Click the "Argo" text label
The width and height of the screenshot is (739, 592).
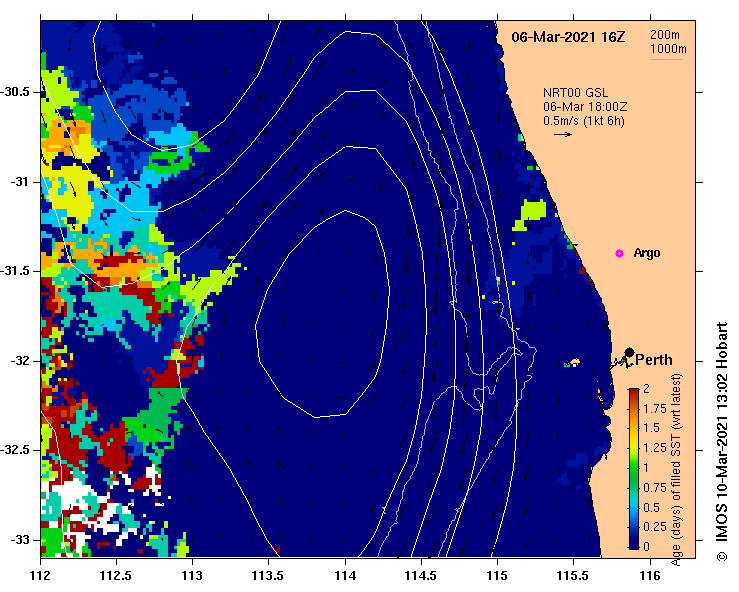coord(647,253)
